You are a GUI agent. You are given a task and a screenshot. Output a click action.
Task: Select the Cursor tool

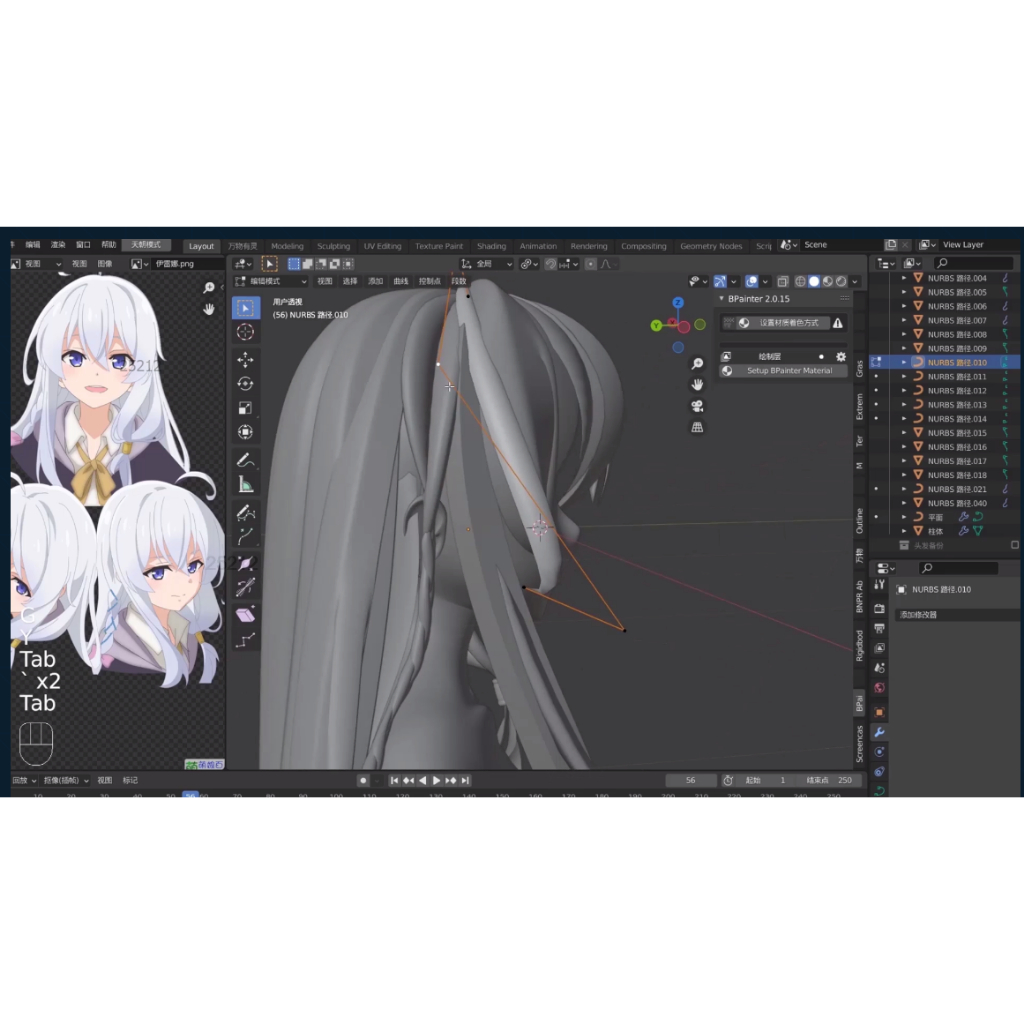pos(246,332)
